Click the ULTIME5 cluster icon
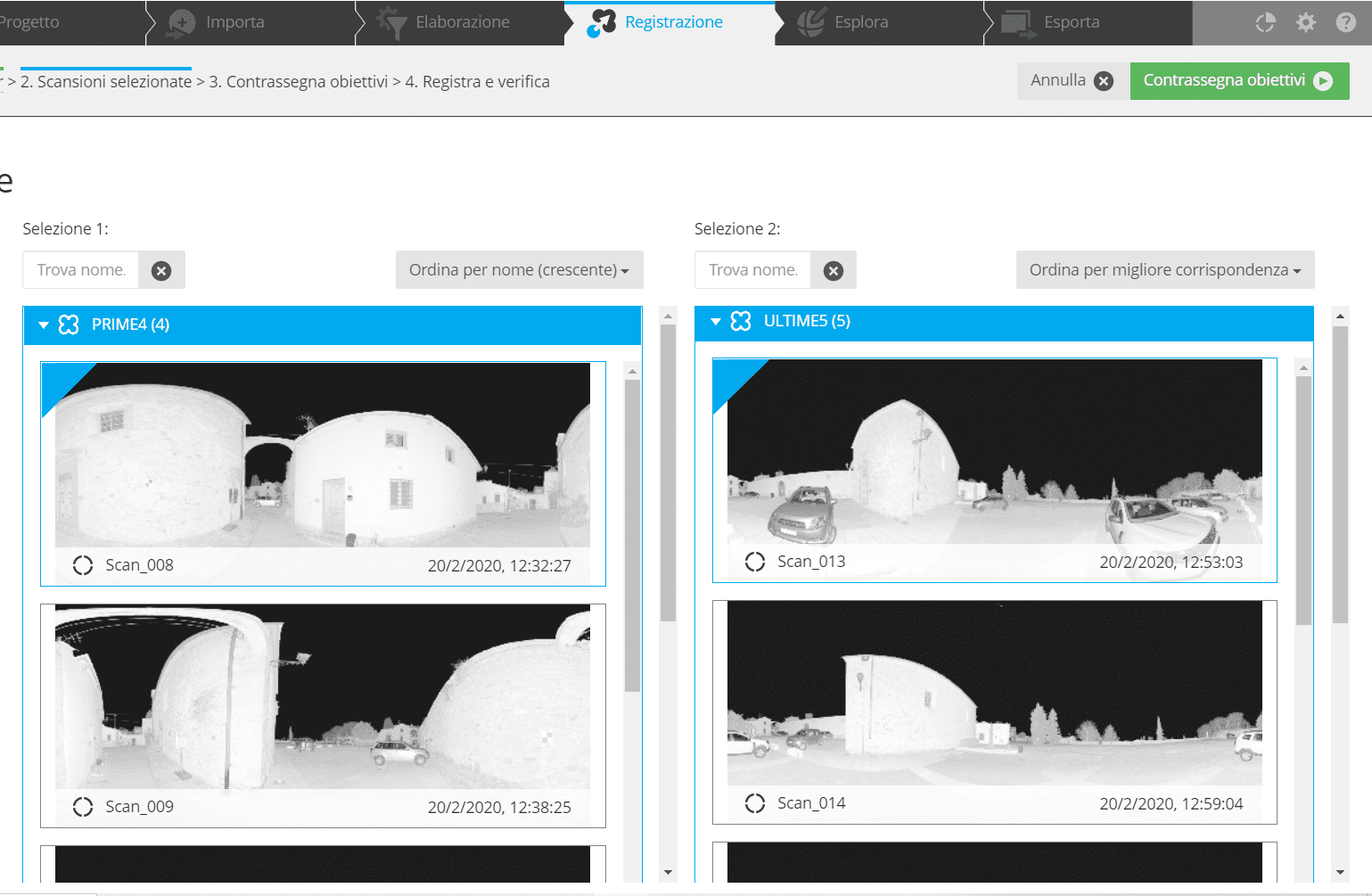 [x=741, y=321]
